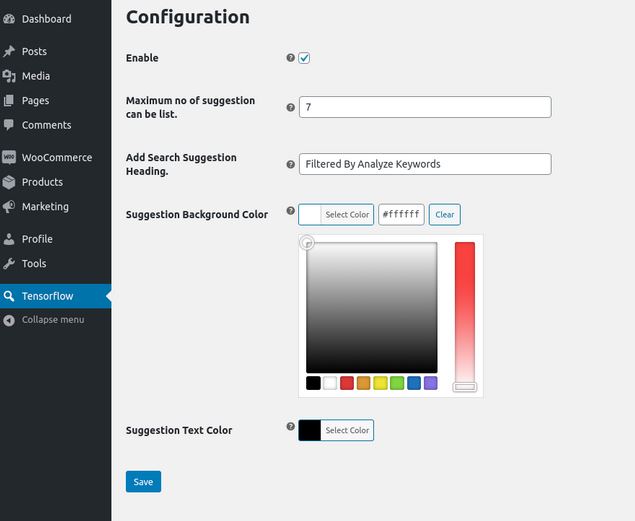Click the Comments bubble icon
The width and height of the screenshot is (635, 521).
point(9,125)
